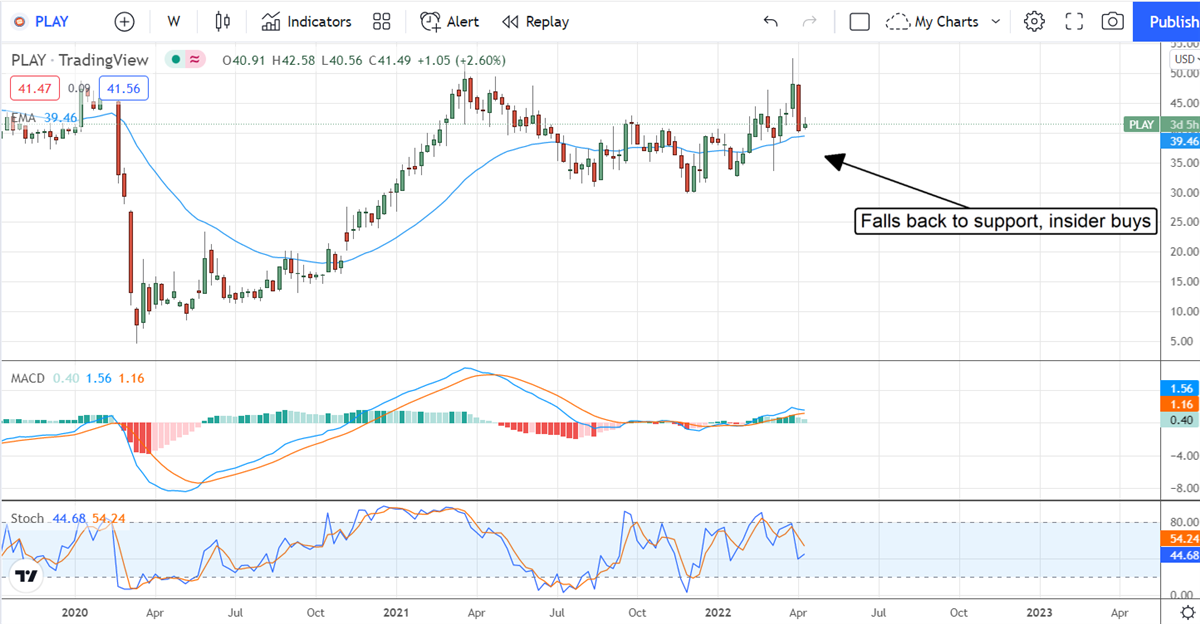Screen dimensions: 1200x624
Task: Open the W interval selector
Action: click(173, 21)
